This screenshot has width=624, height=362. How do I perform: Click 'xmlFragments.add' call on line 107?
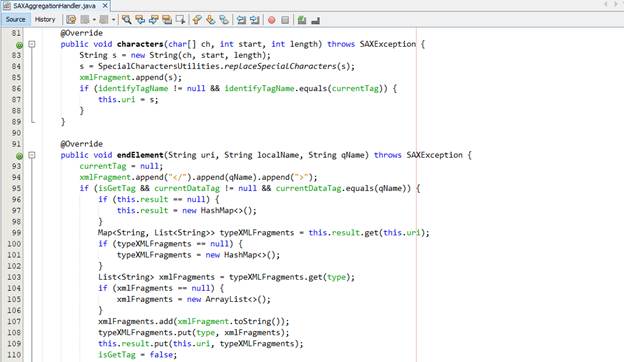[135, 321]
